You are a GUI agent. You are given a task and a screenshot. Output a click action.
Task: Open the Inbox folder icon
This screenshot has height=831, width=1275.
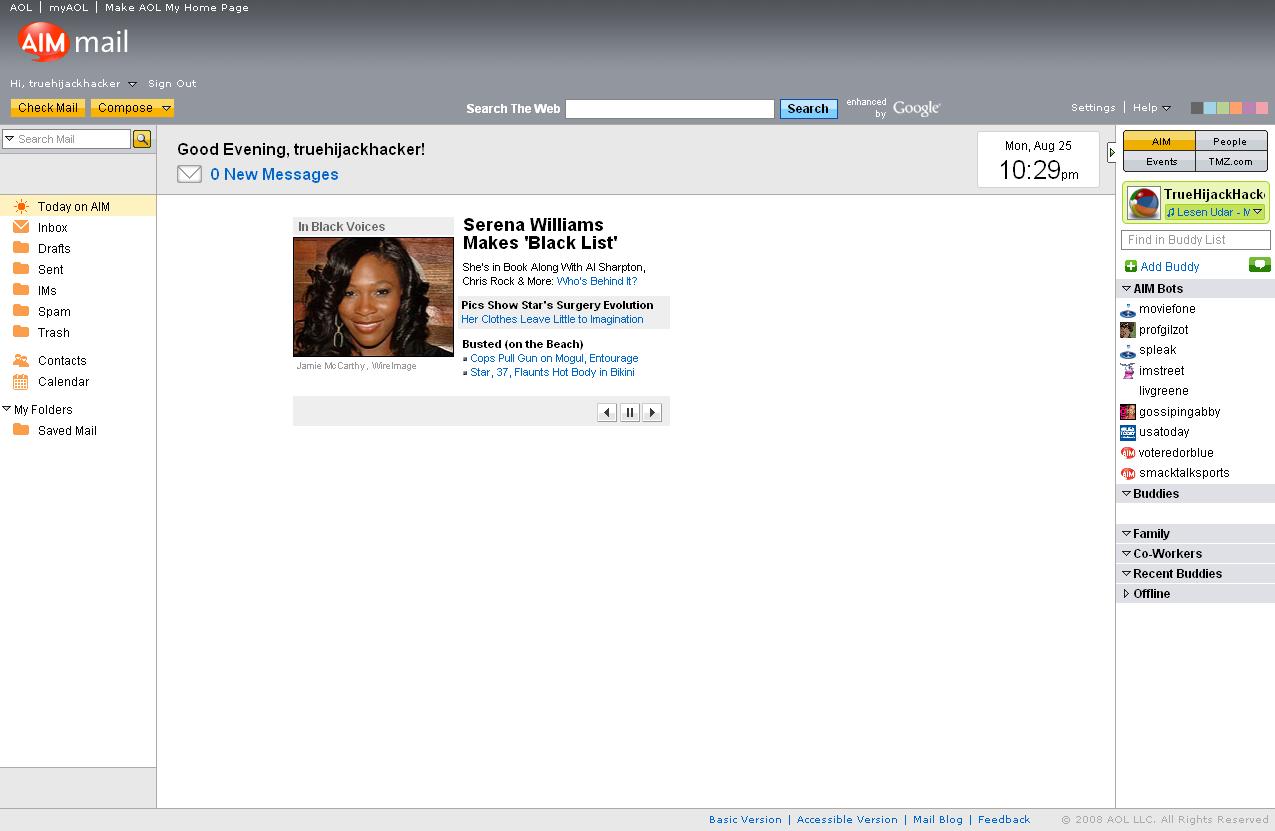20,227
